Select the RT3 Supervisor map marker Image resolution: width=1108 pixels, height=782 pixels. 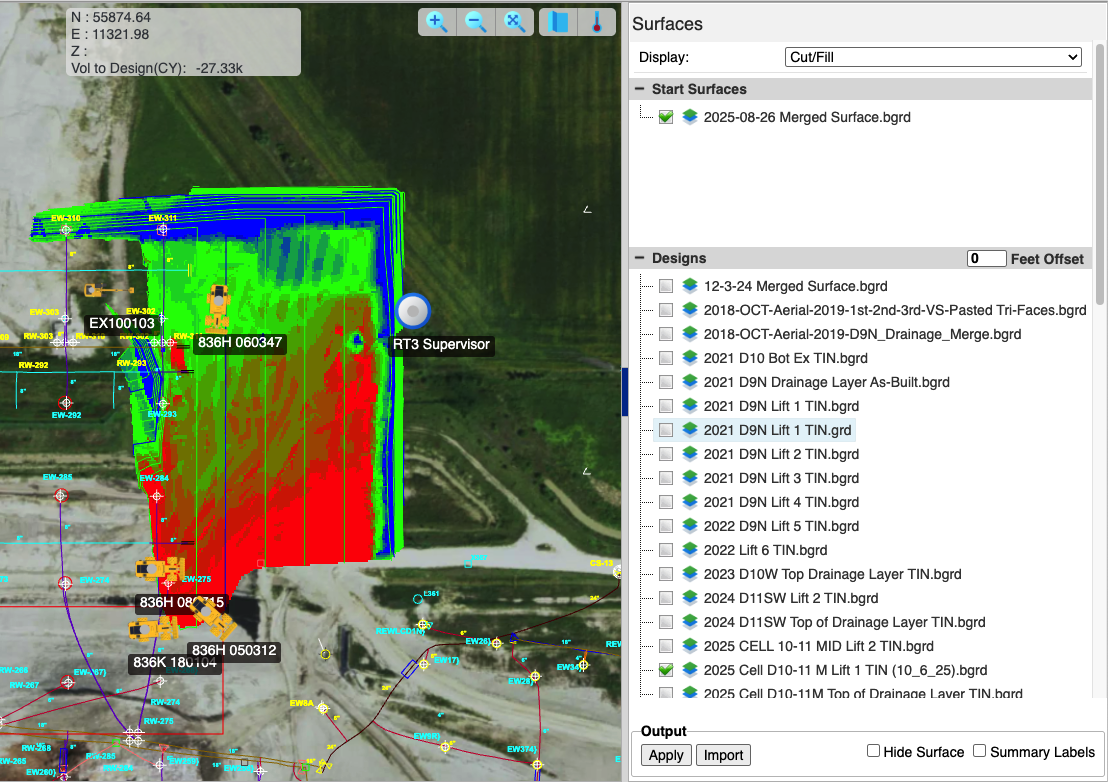[x=413, y=311]
